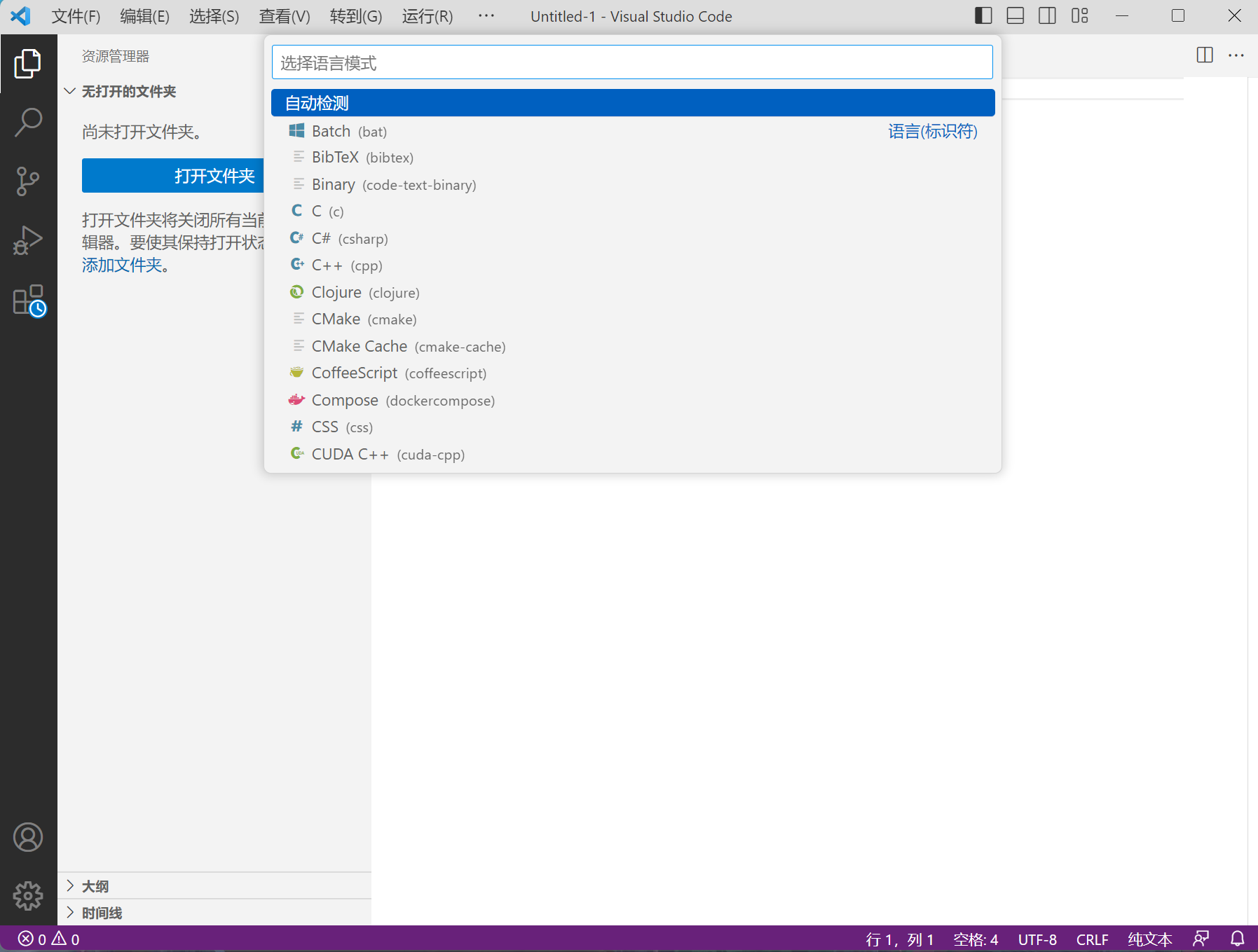Open the Extensions view

click(x=28, y=301)
